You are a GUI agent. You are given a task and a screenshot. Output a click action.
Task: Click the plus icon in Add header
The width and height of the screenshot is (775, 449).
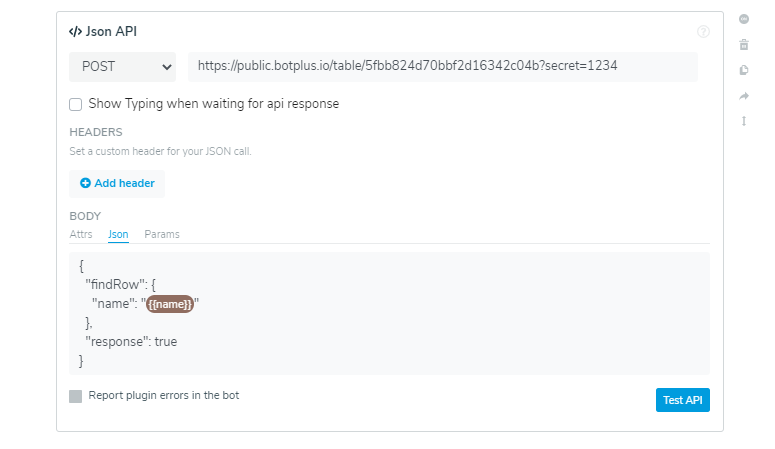[85, 183]
